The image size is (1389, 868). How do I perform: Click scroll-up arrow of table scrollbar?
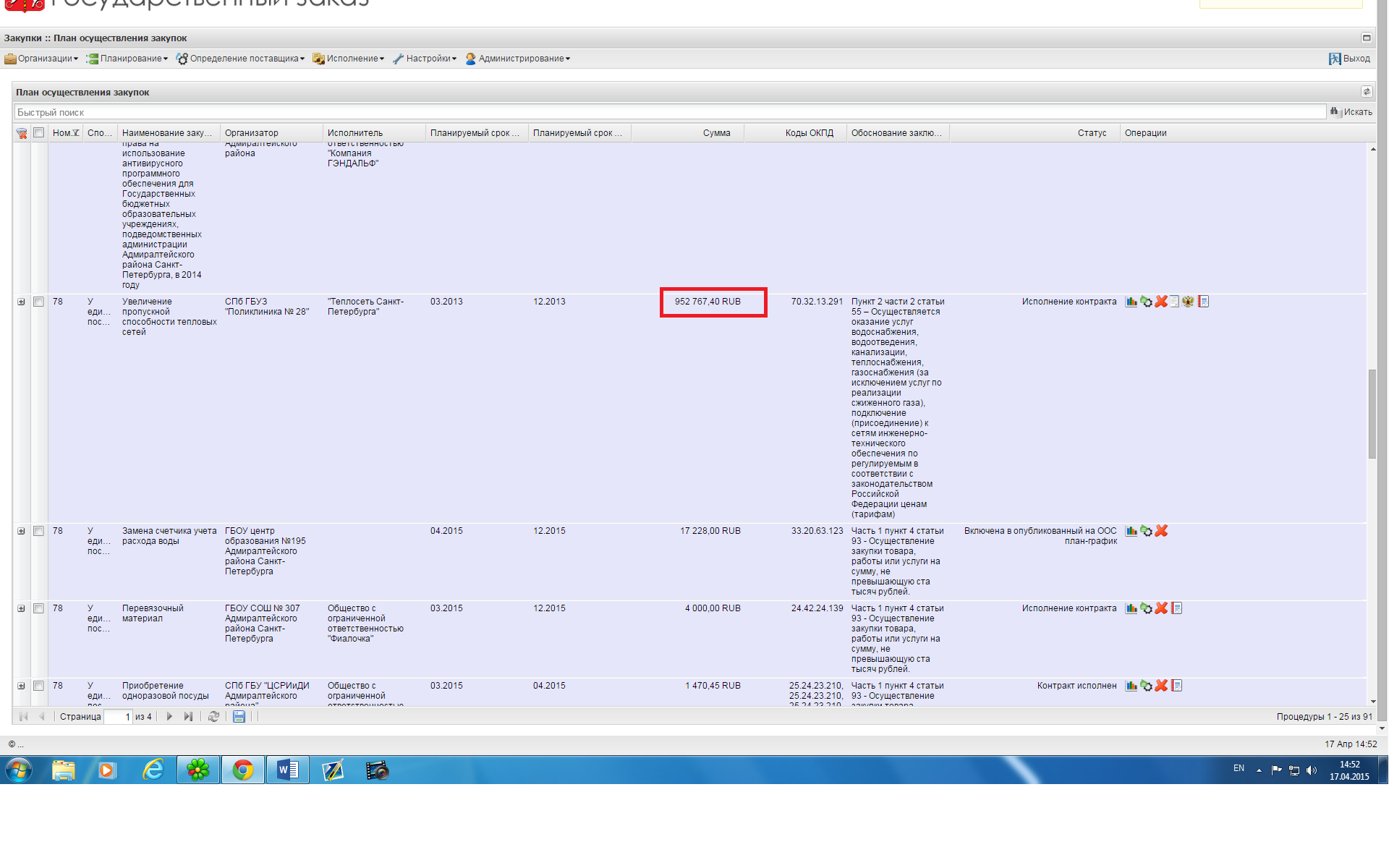(x=1372, y=149)
